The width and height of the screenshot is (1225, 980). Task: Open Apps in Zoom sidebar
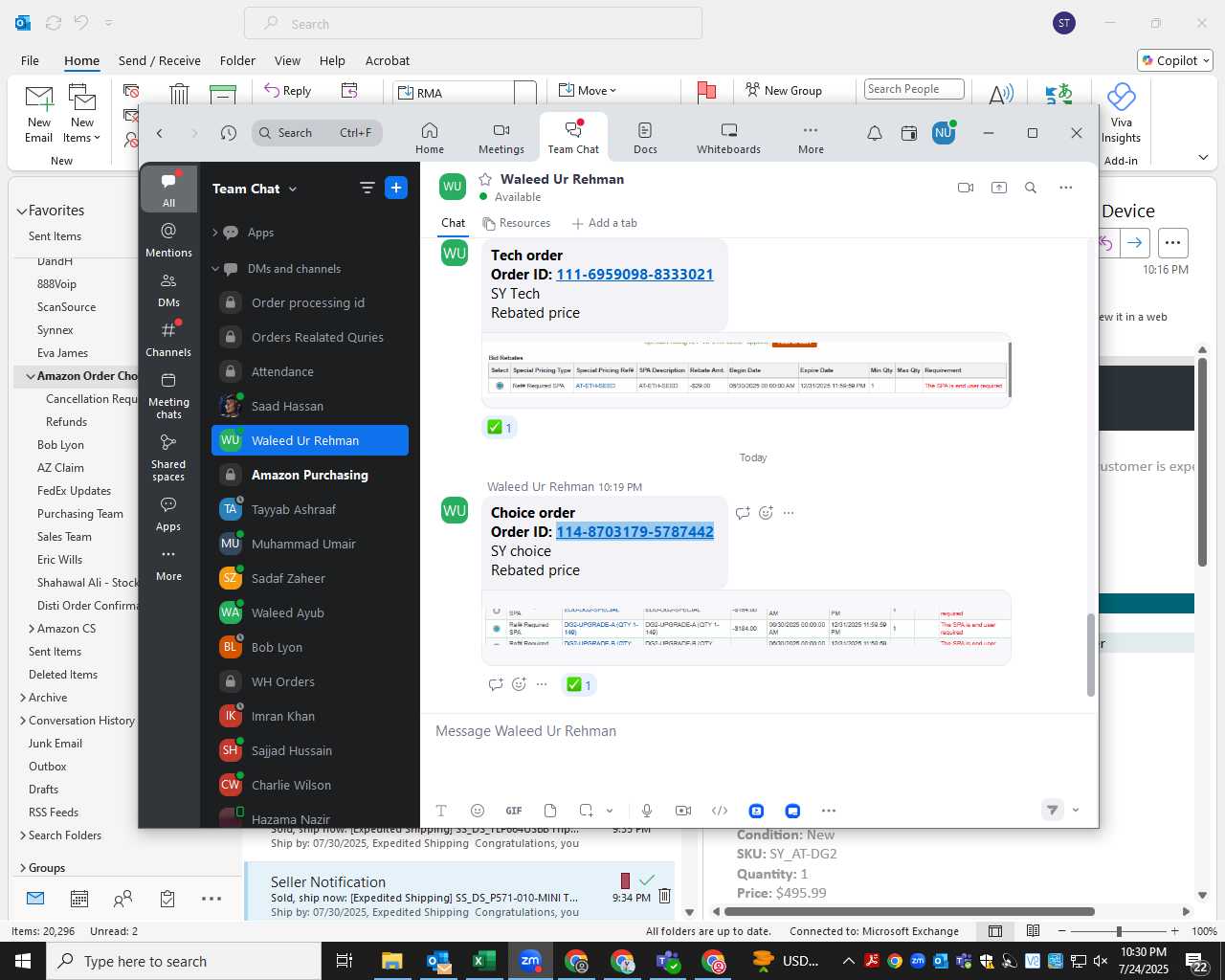168,514
